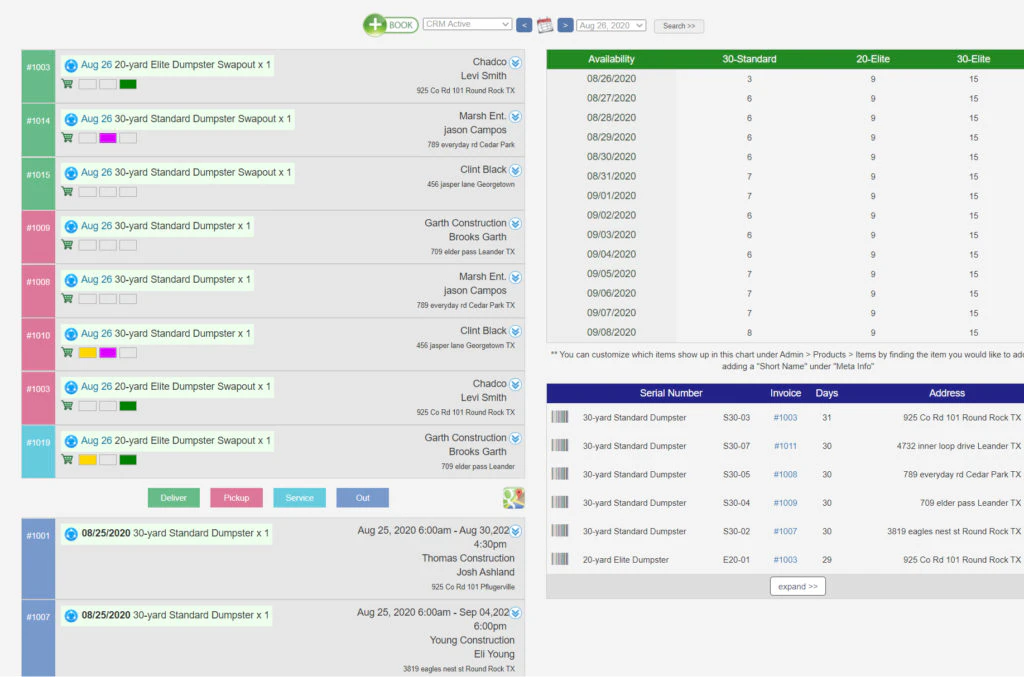Click the Search button in the toolbar

(679, 25)
